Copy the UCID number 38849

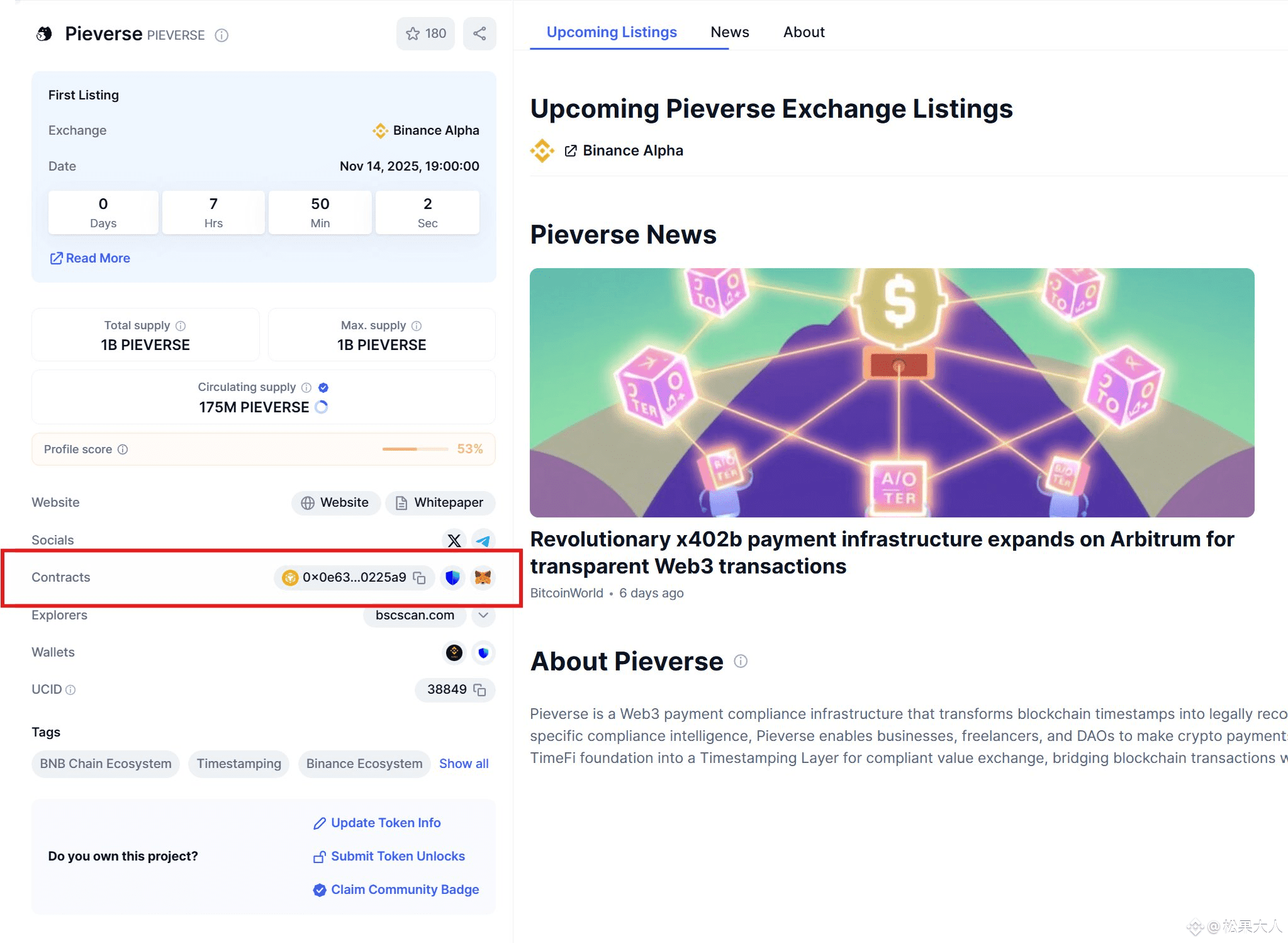coord(480,690)
